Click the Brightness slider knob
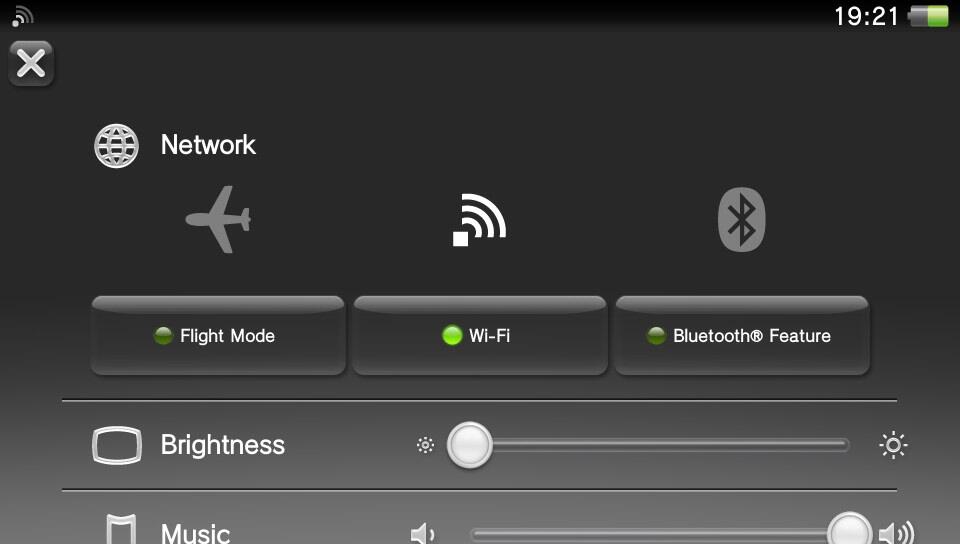 point(470,445)
